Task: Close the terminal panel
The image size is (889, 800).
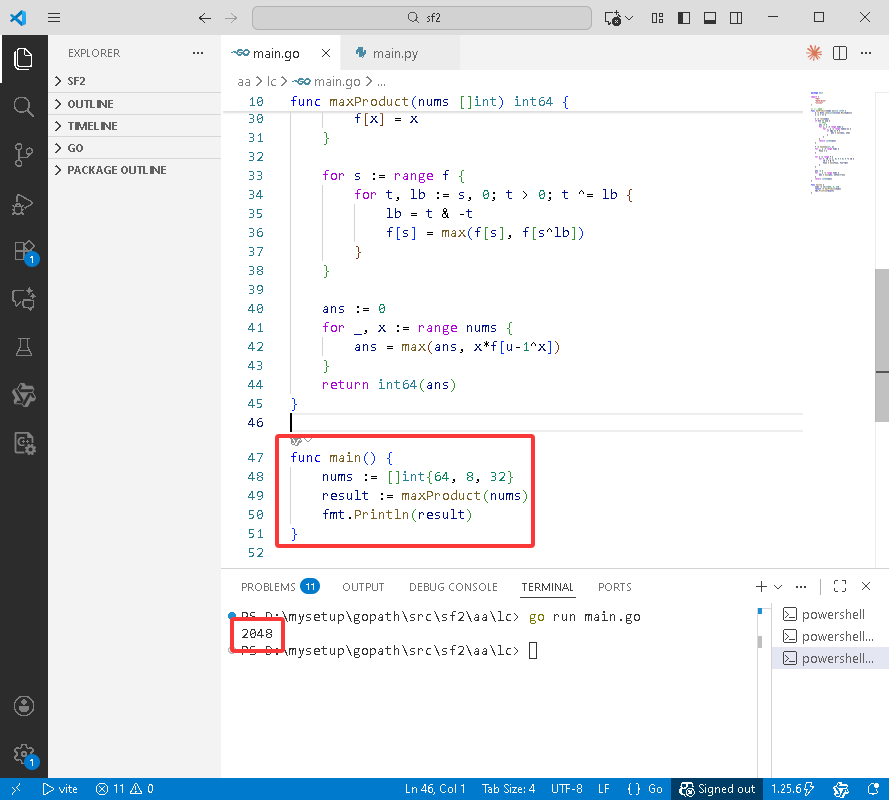Action: 866,586
